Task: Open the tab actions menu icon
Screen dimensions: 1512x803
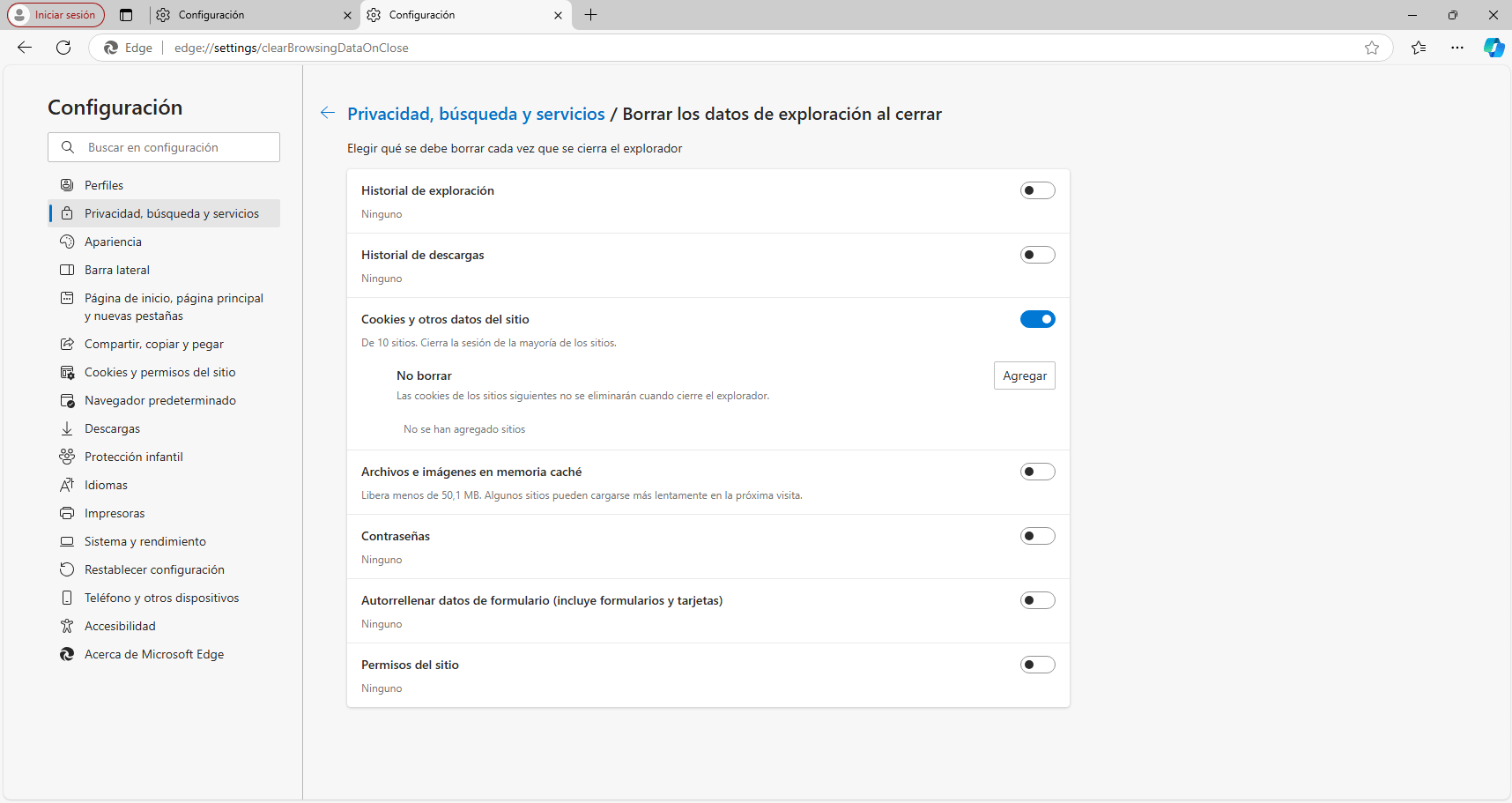Action: tap(126, 15)
